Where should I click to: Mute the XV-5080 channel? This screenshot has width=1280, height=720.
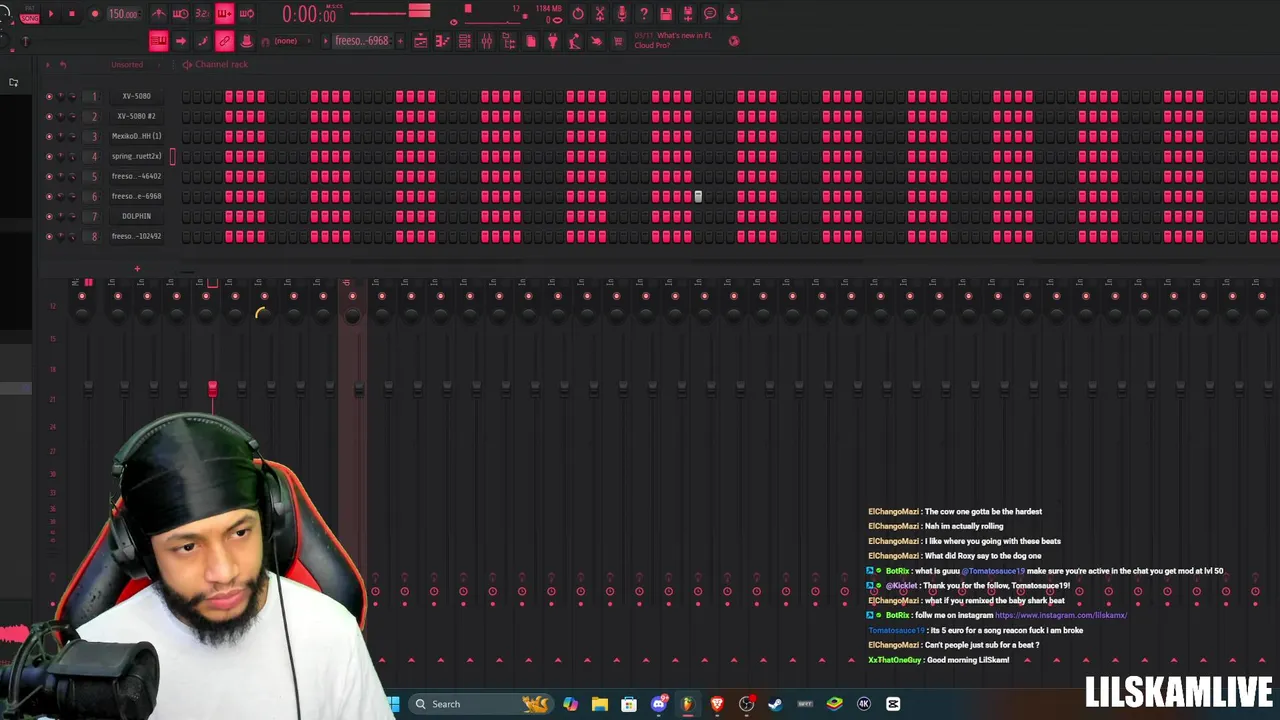[49, 96]
